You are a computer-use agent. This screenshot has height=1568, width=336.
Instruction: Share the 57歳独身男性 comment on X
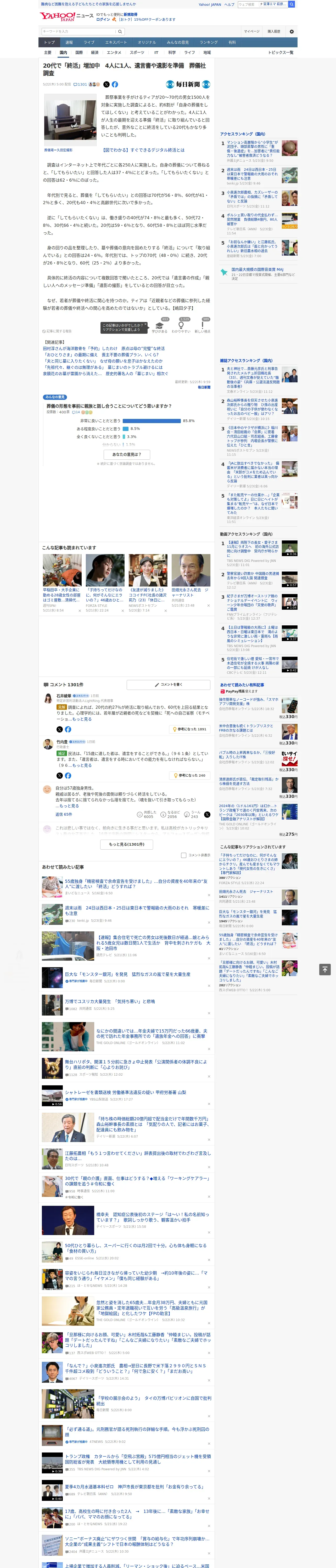click(x=207, y=814)
